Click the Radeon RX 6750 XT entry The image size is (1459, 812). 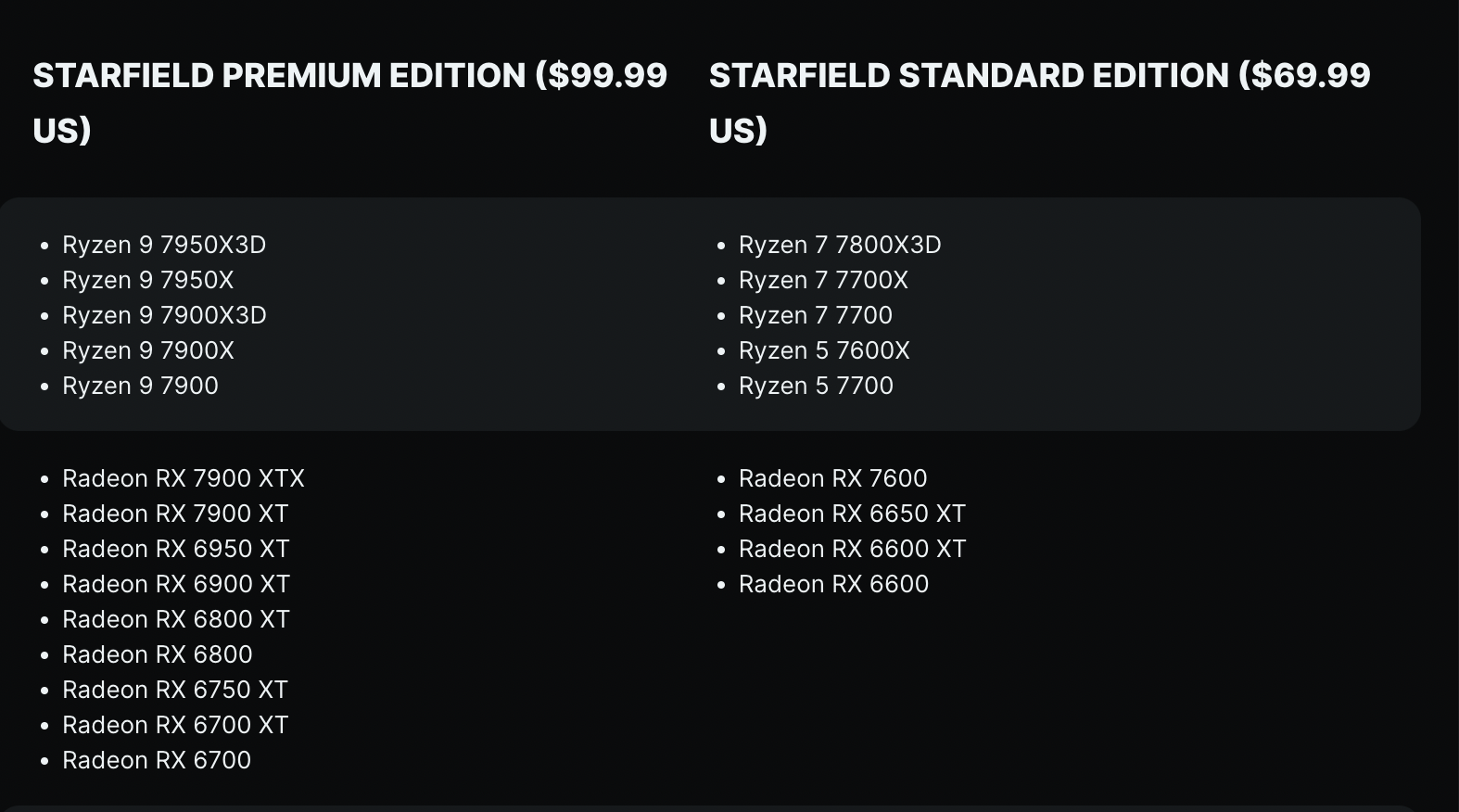[x=175, y=690]
